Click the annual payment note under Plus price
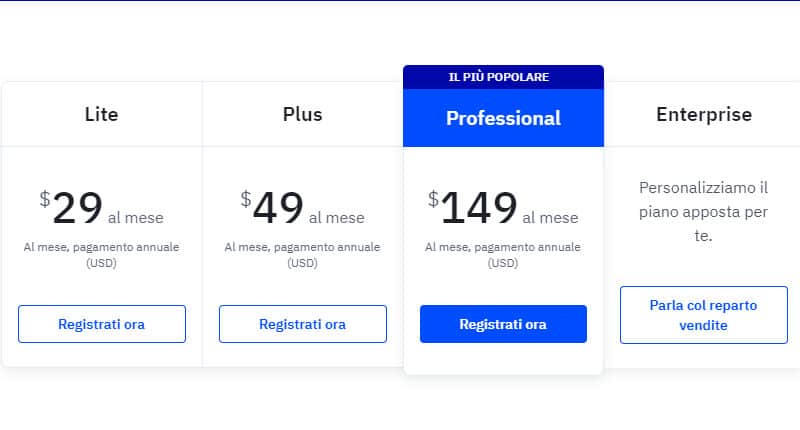The image size is (800, 430). pyautogui.click(x=302, y=255)
